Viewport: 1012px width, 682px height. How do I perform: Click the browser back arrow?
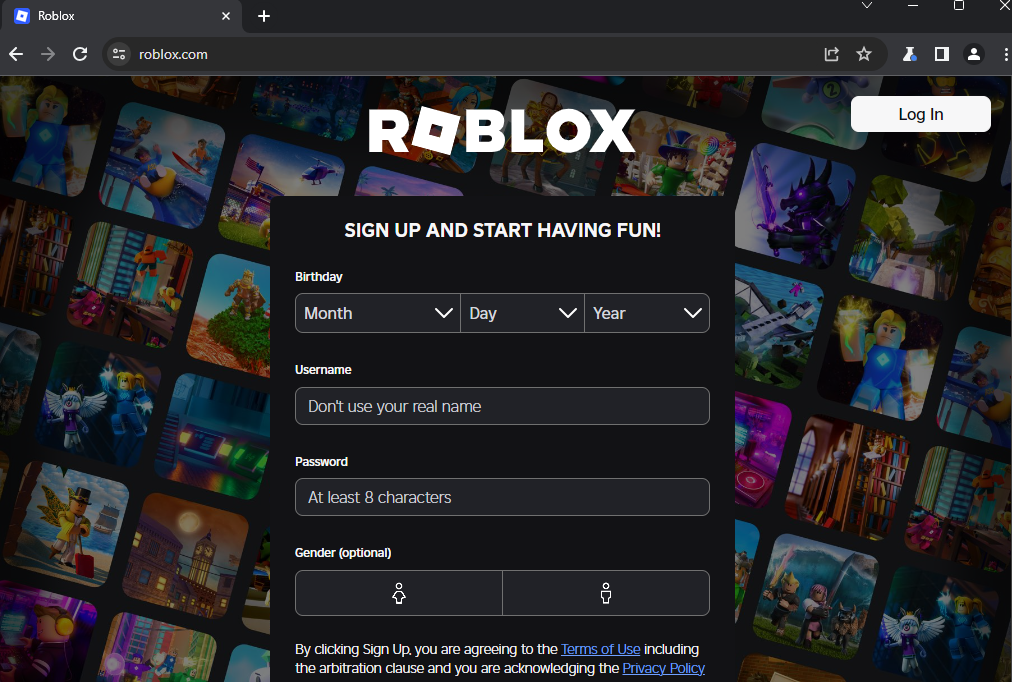coord(16,54)
